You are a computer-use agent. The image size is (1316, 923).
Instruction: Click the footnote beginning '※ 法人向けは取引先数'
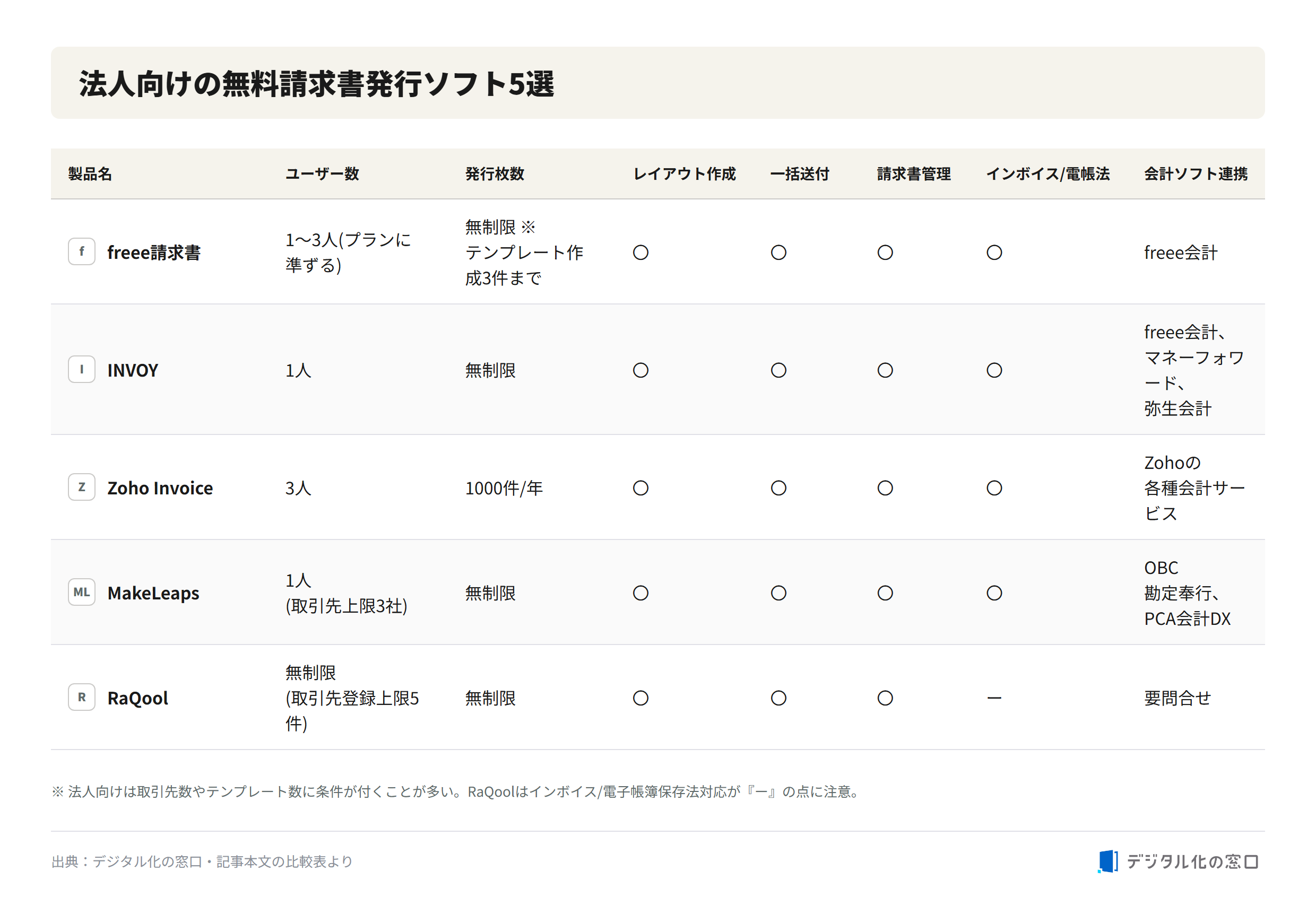coord(456,792)
